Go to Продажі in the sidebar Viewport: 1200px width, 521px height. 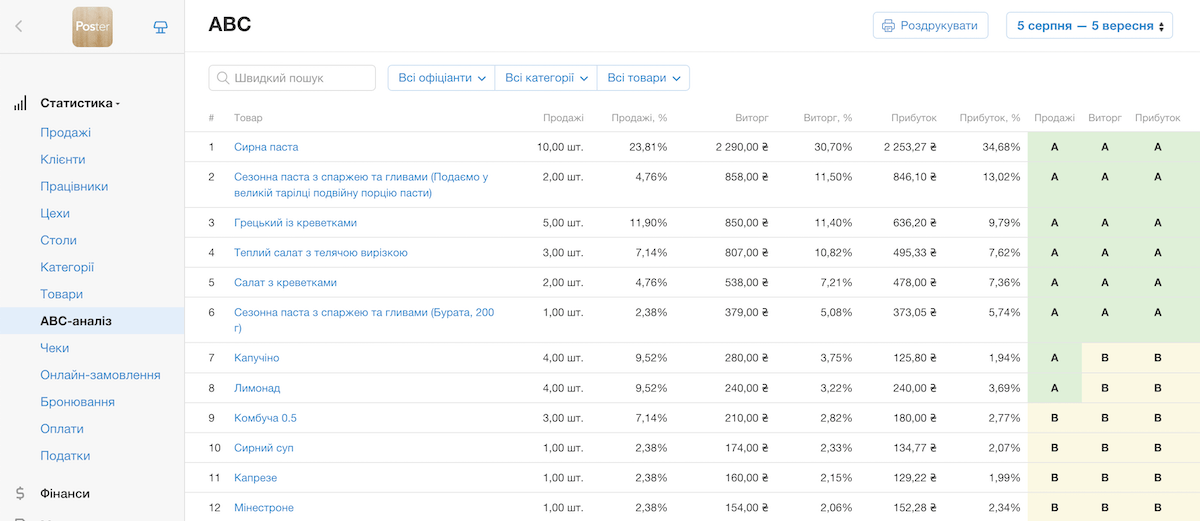pyautogui.click(x=65, y=133)
